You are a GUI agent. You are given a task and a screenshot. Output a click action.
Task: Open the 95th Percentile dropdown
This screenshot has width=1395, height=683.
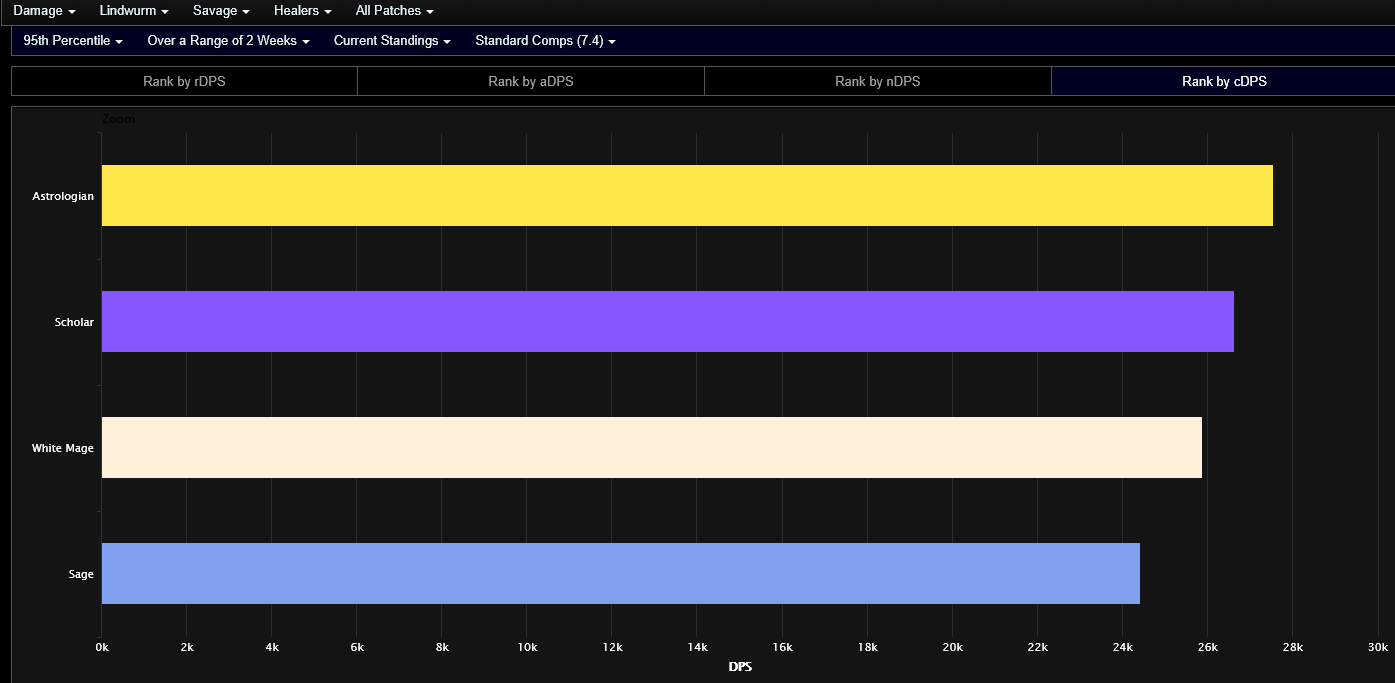click(73, 41)
